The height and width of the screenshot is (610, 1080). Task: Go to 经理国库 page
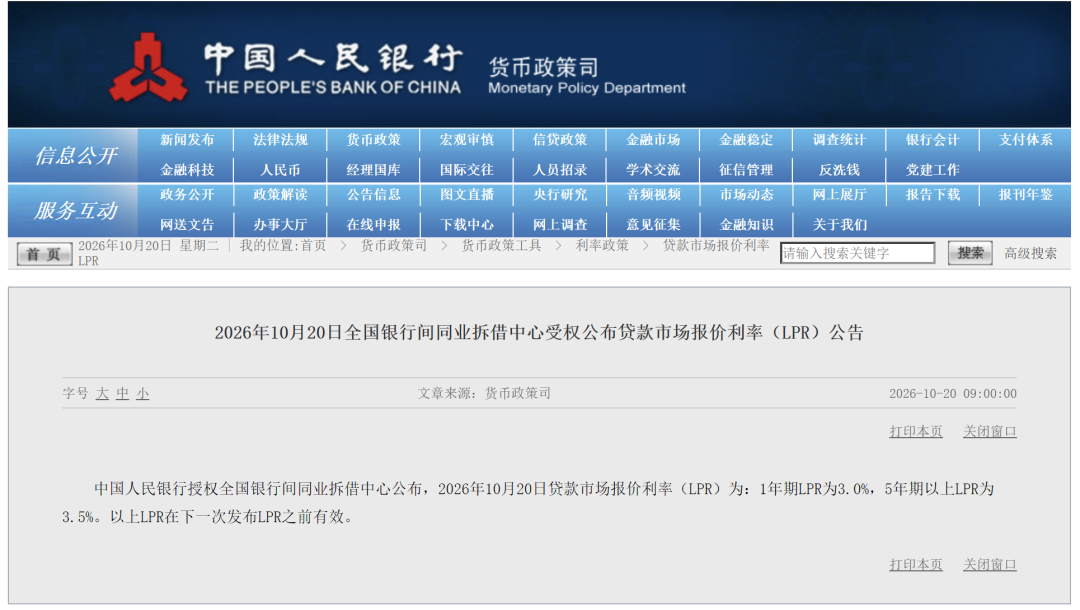point(373,169)
